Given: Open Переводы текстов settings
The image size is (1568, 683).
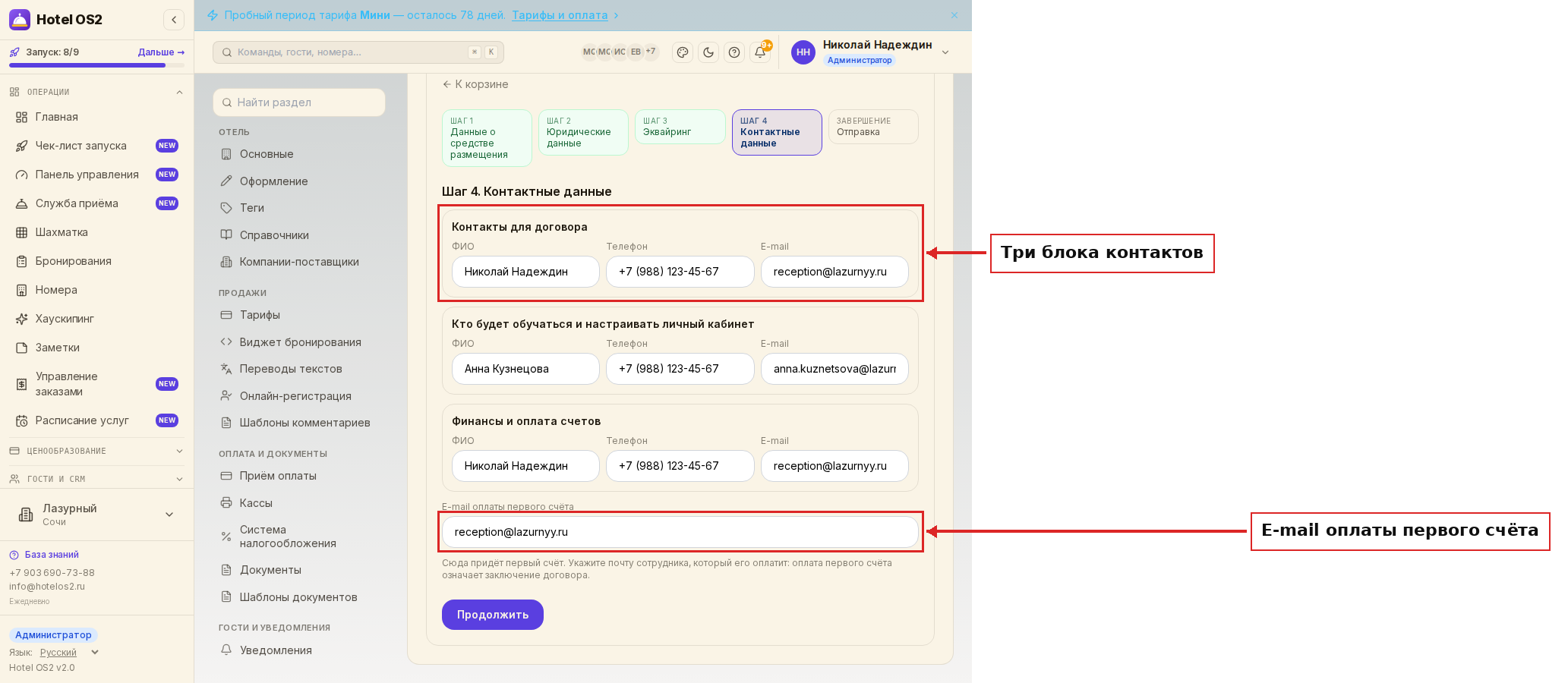Looking at the screenshot, I should click(x=299, y=369).
